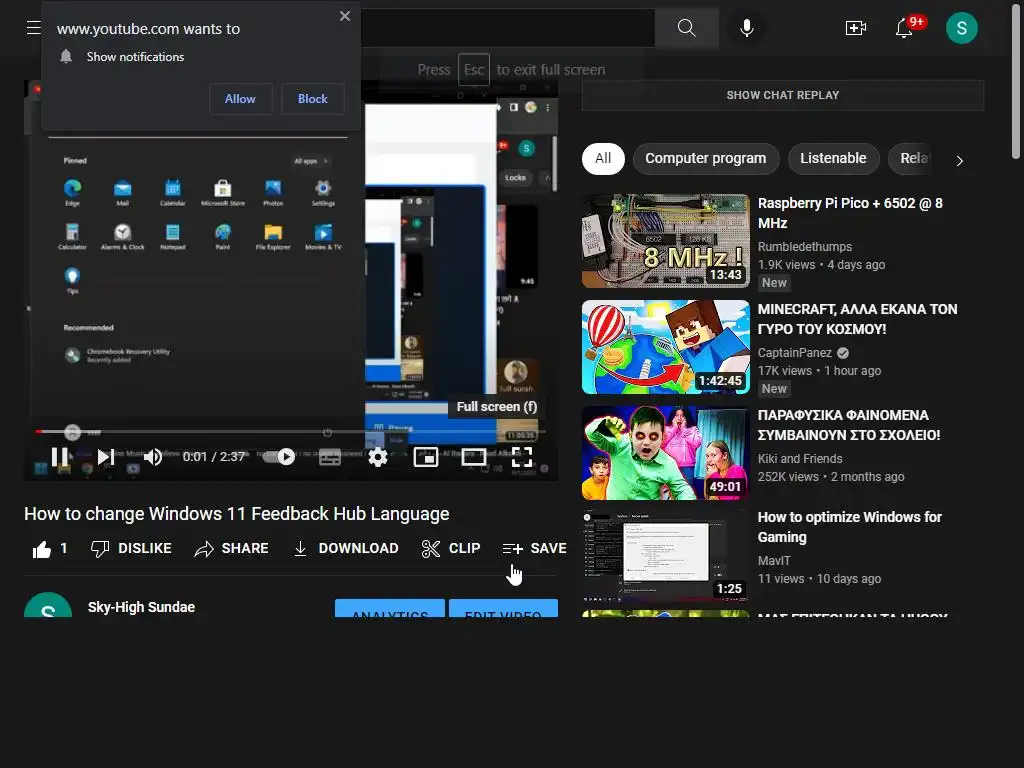Start voice search with microphone icon
1024x768 pixels.
click(747, 28)
